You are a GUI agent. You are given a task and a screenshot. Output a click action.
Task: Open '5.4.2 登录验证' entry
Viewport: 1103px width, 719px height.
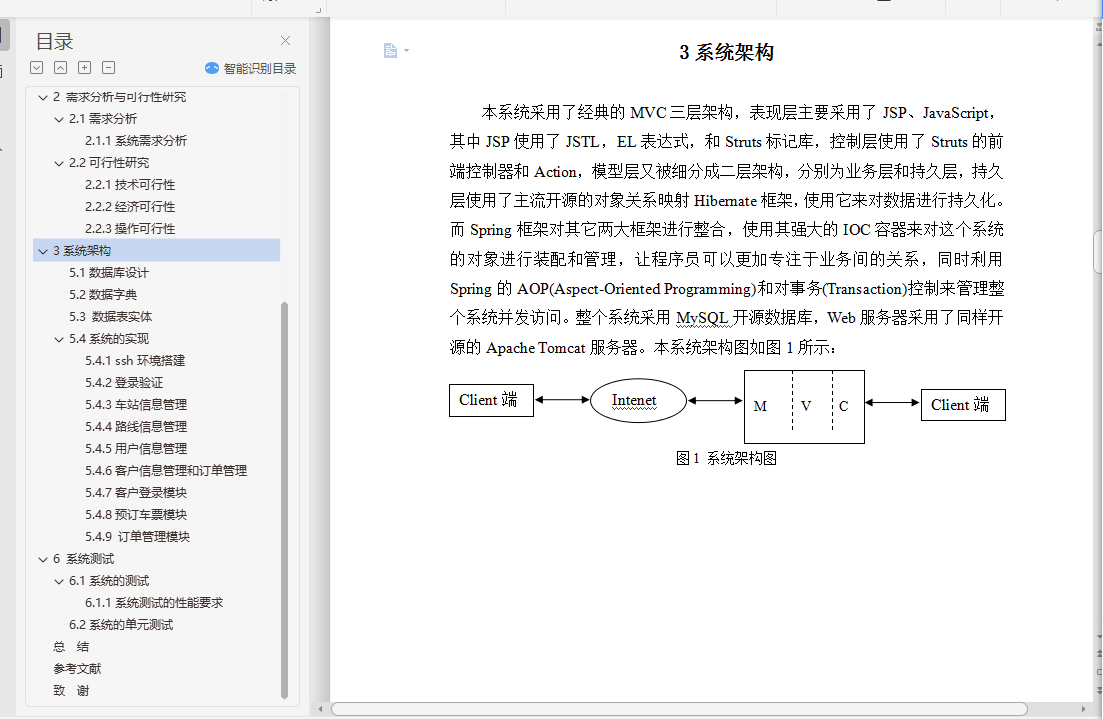pos(124,383)
